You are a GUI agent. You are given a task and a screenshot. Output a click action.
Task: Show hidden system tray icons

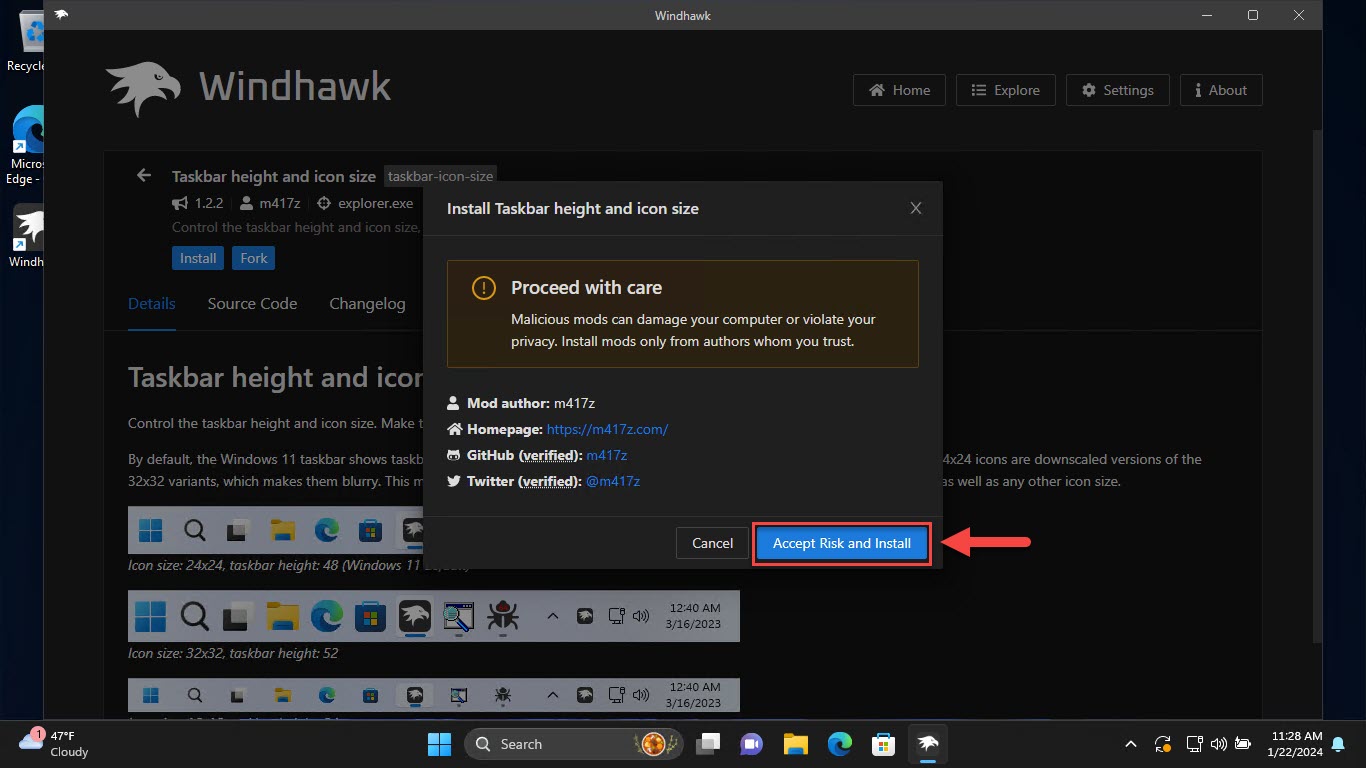pos(1131,744)
